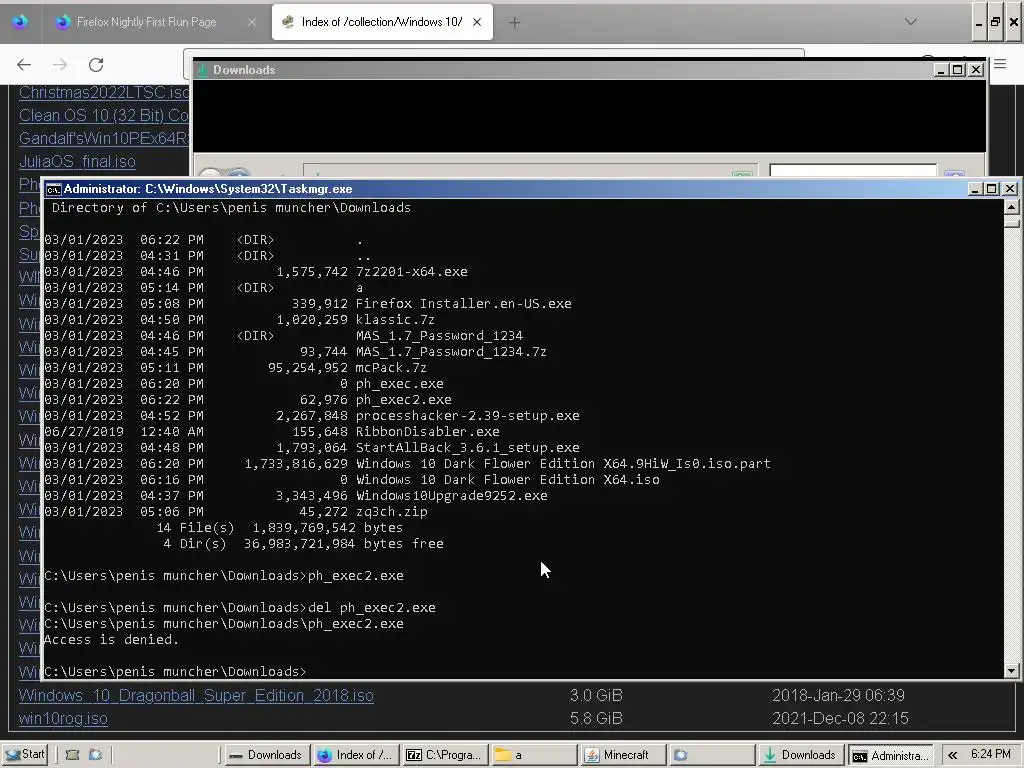Click the 5.8 GiB size value
This screenshot has width=1024, height=768.
point(596,718)
